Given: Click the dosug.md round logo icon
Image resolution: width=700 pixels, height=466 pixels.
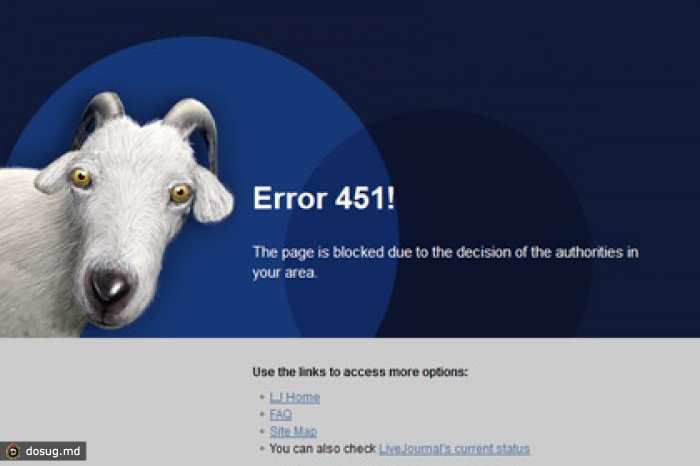Looking at the screenshot, I should coord(13,451).
